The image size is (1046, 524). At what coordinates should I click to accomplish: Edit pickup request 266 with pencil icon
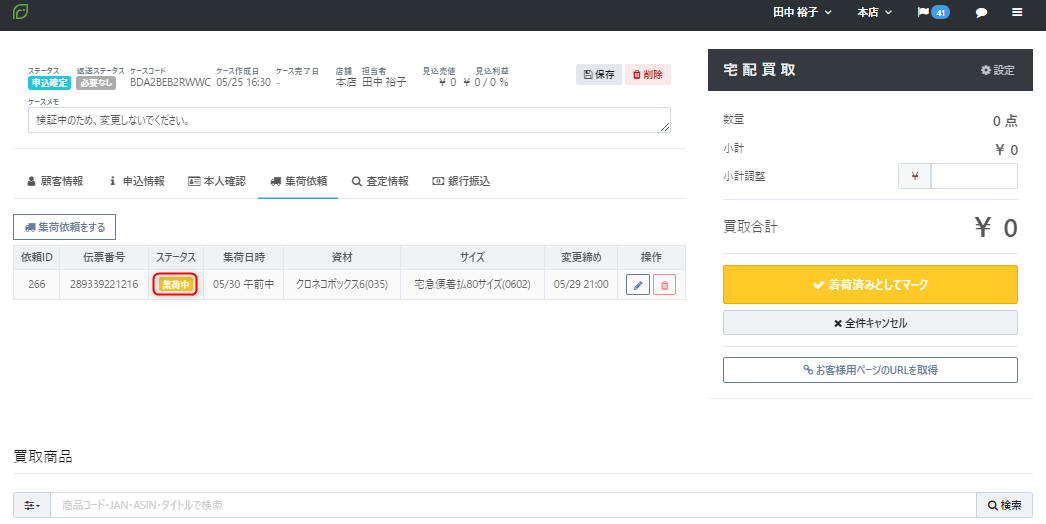[638, 285]
